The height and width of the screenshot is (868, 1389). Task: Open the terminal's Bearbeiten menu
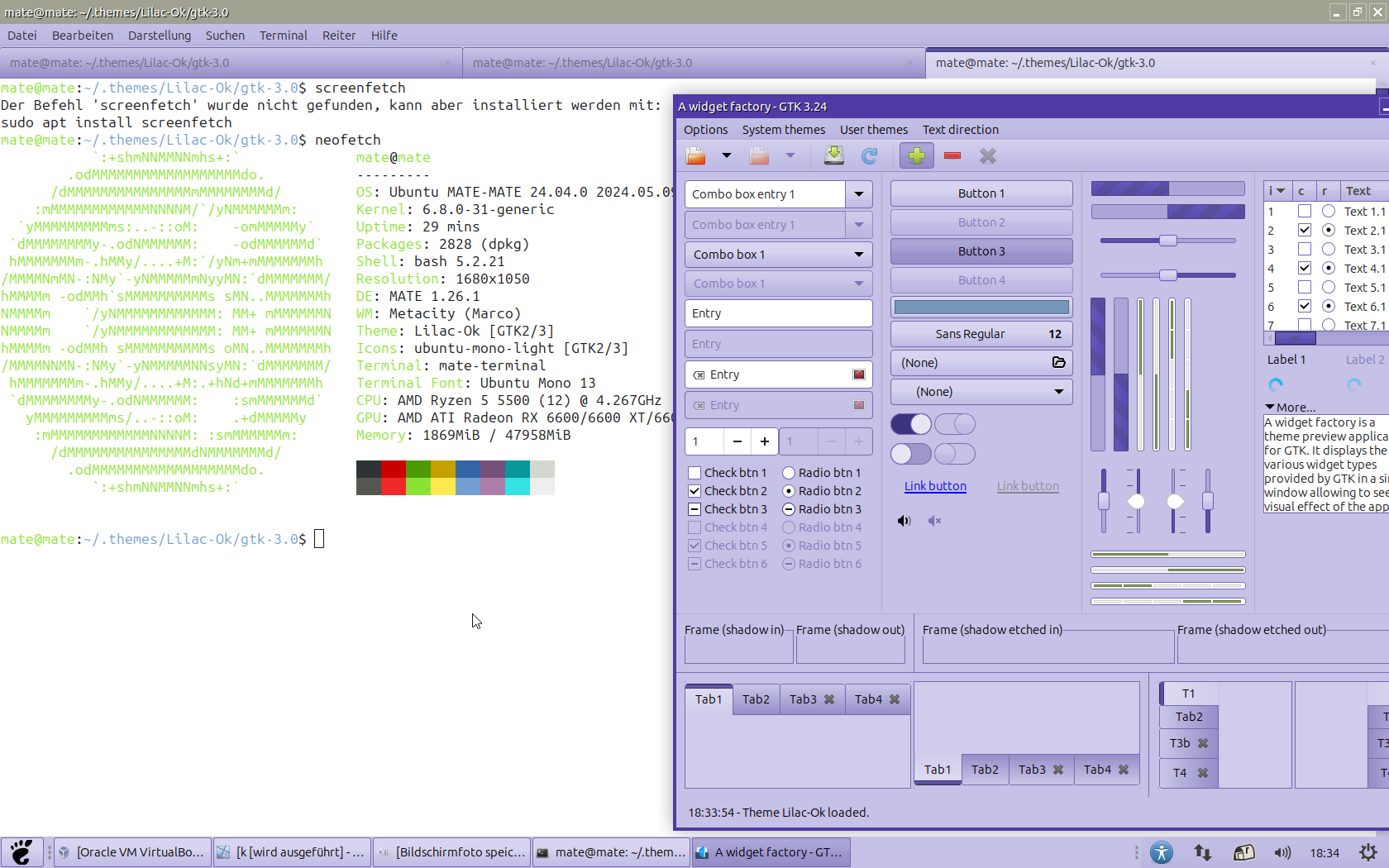click(83, 36)
